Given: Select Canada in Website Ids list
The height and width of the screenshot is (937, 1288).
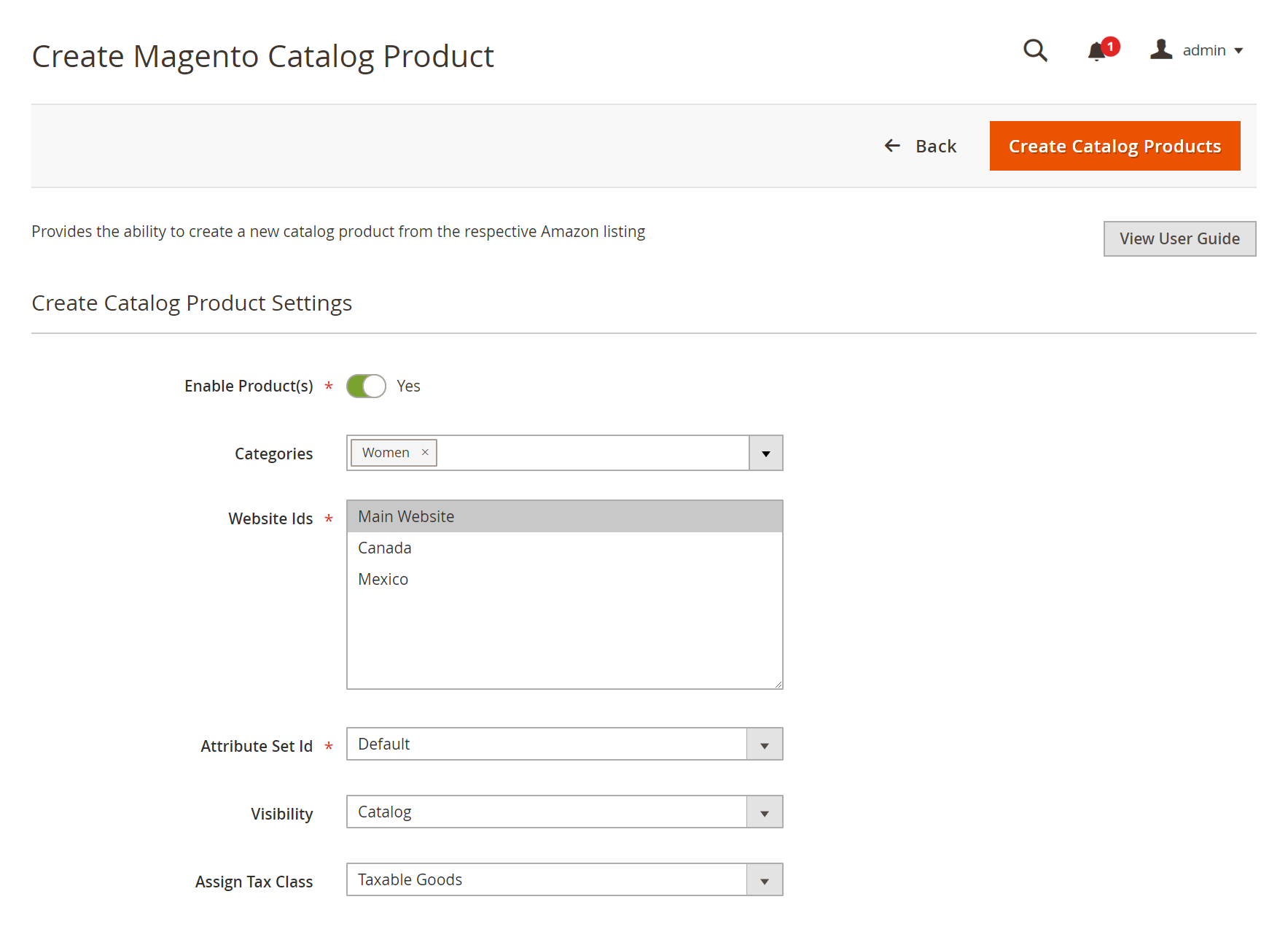Looking at the screenshot, I should (564, 548).
